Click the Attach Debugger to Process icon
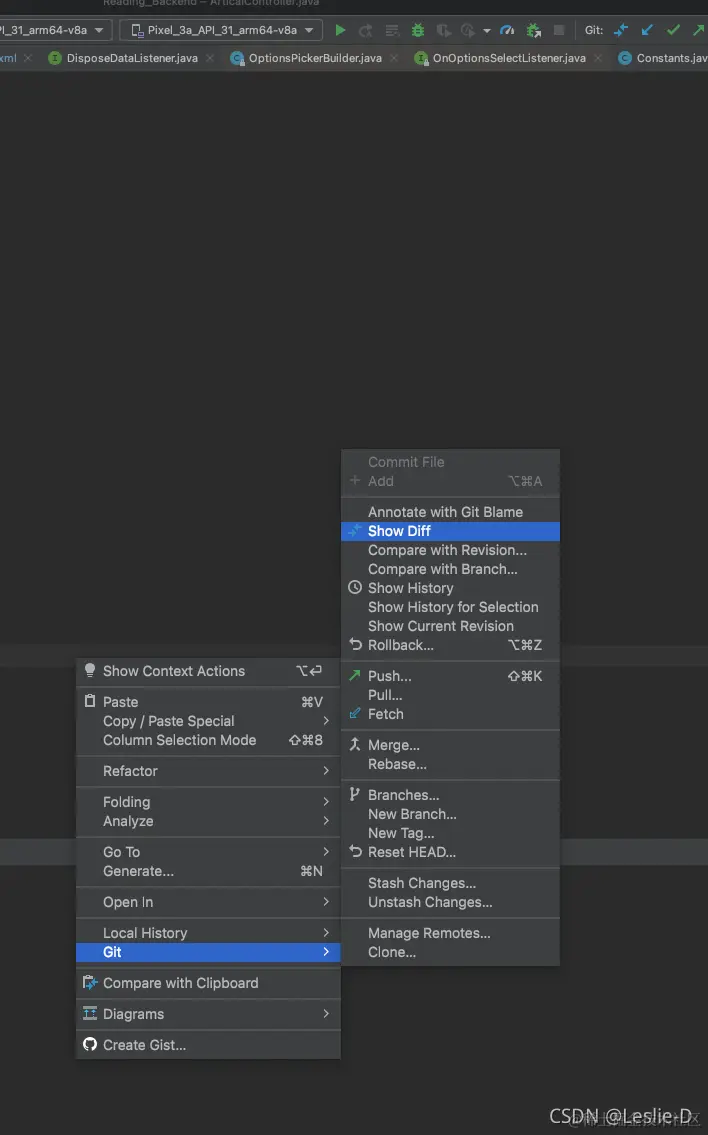 pos(534,31)
